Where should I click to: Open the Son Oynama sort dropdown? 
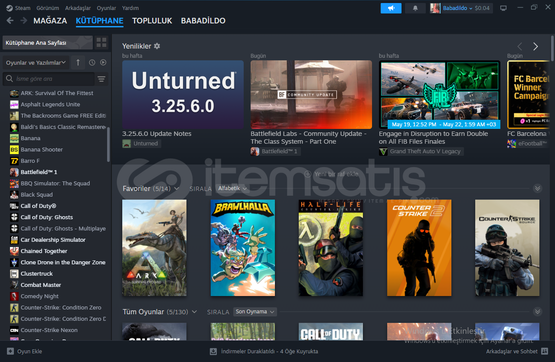pyautogui.click(x=255, y=312)
